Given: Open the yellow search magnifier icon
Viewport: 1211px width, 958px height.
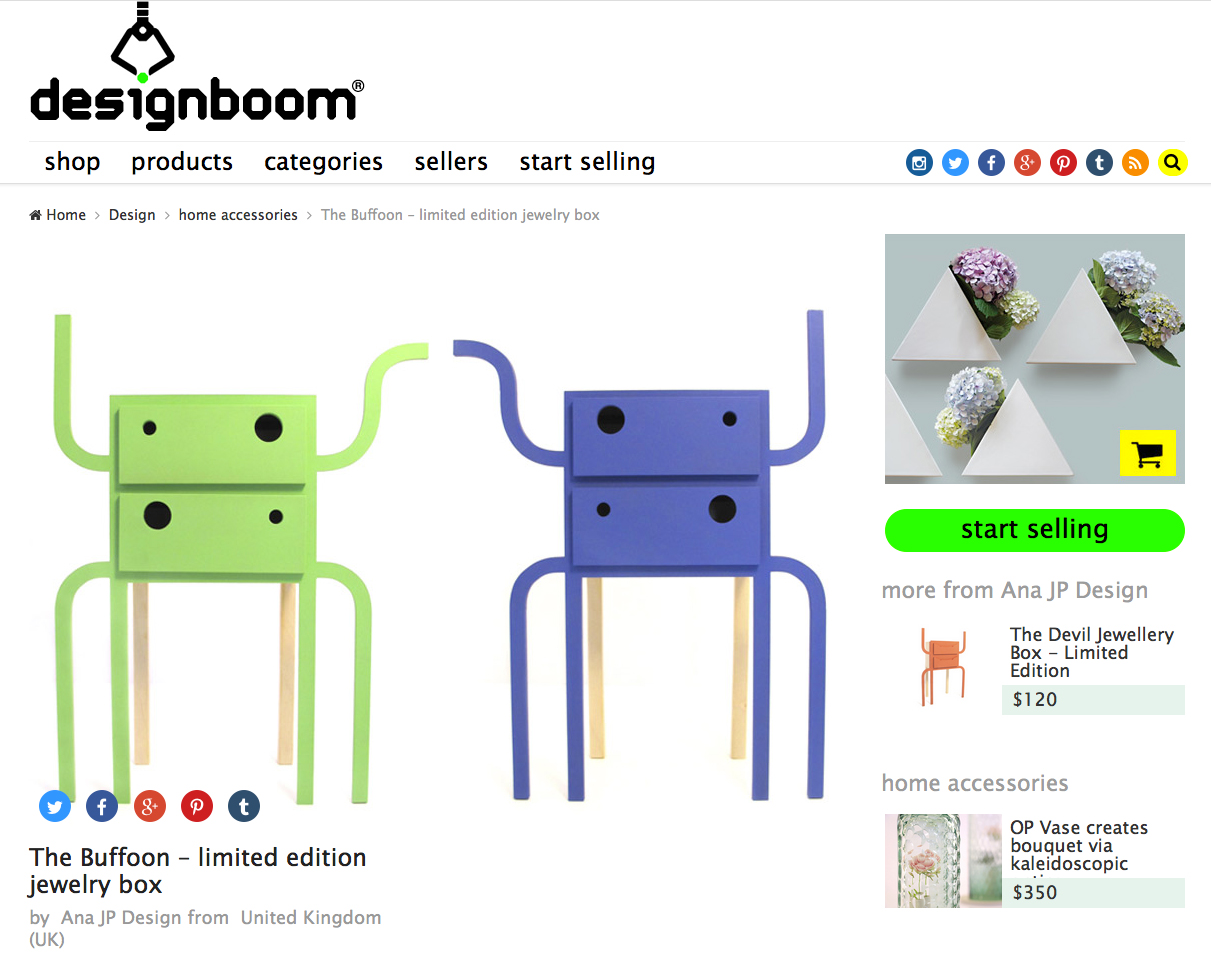Looking at the screenshot, I should (1172, 162).
